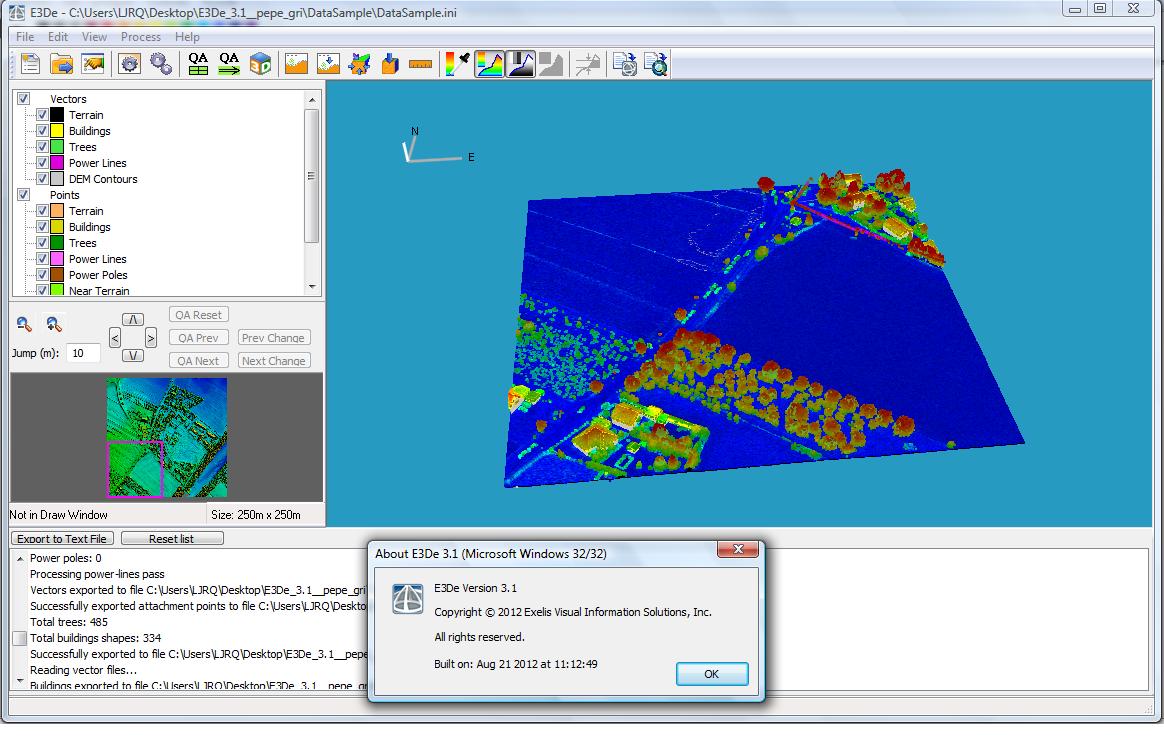
Task: Click the Prev Change button
Action: coord(274,338)
